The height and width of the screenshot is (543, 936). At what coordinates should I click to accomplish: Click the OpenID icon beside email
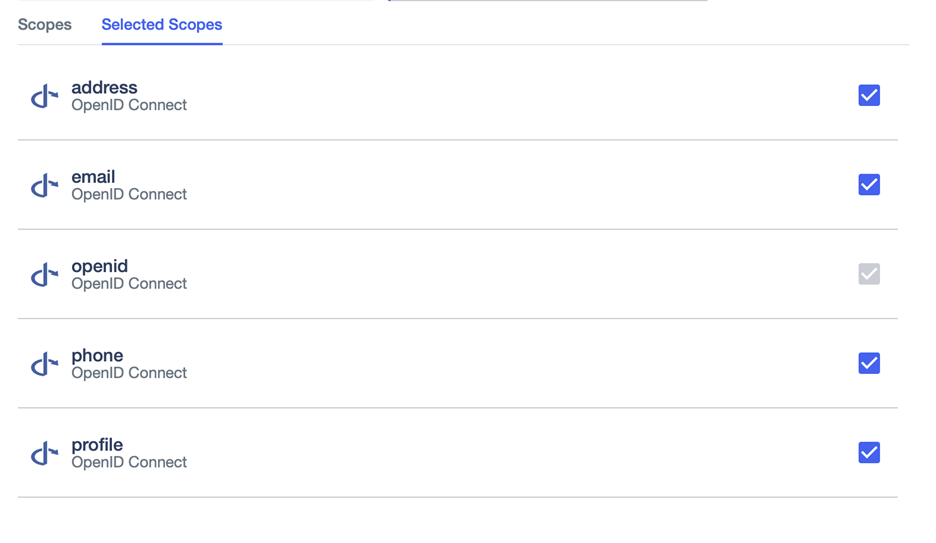[44, 185]
